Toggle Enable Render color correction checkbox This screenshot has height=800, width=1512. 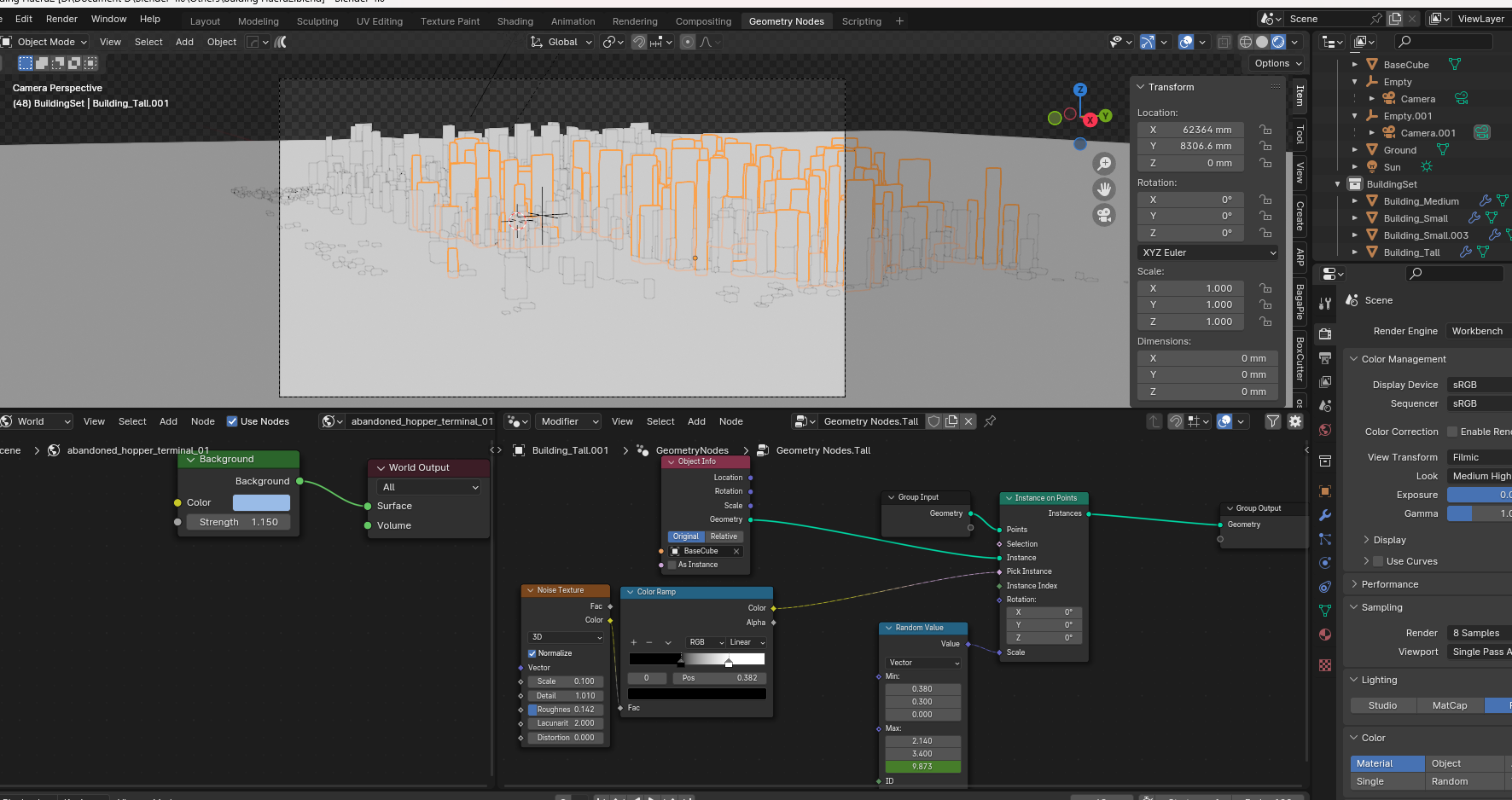tap(1452, 432)
